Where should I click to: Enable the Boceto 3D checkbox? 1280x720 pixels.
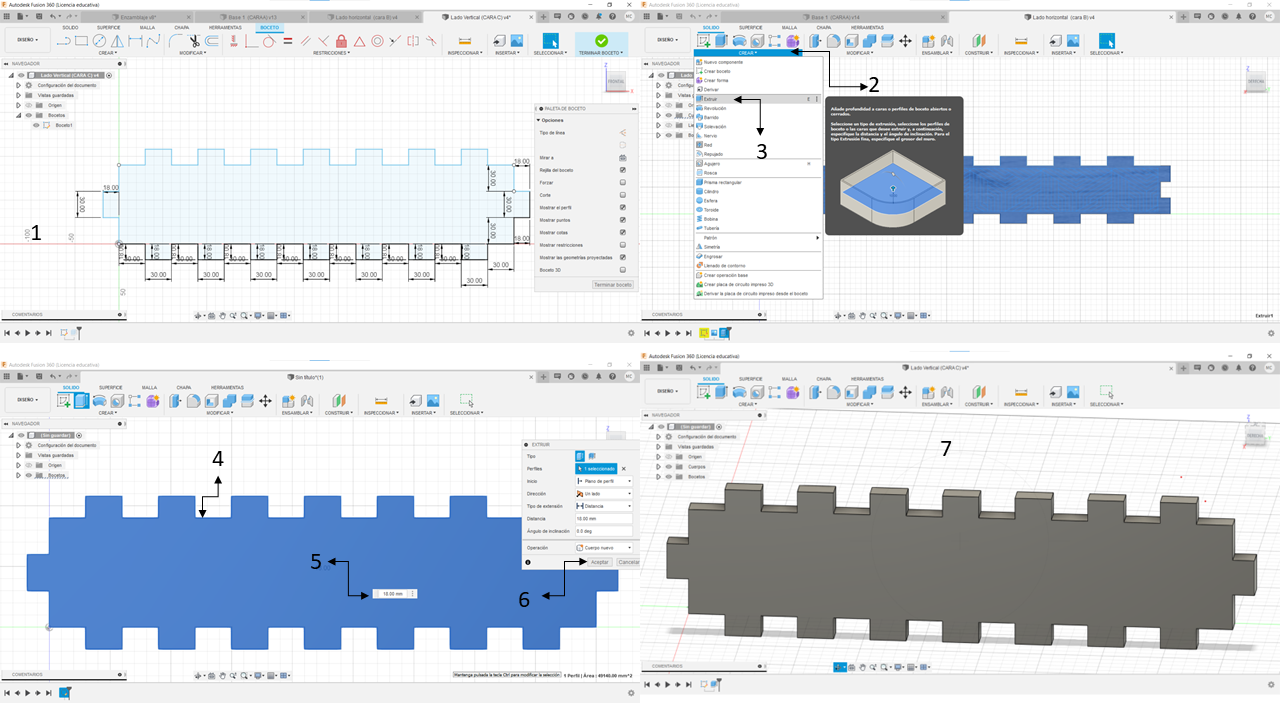click(x=623, y=270)
